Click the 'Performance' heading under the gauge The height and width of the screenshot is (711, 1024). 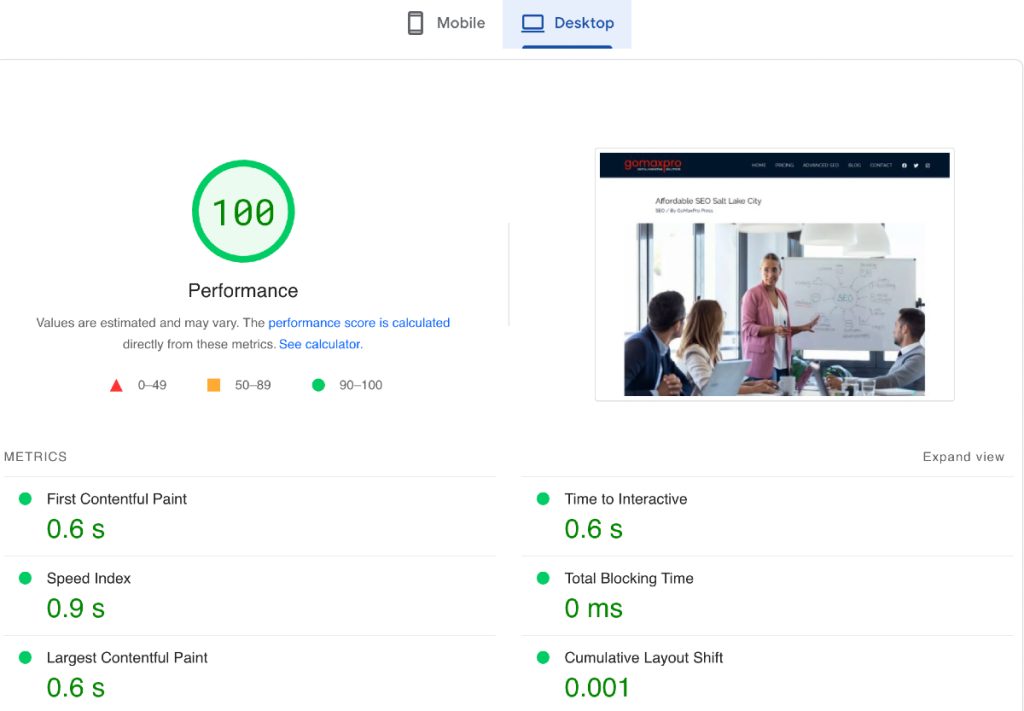coord(243,291)
